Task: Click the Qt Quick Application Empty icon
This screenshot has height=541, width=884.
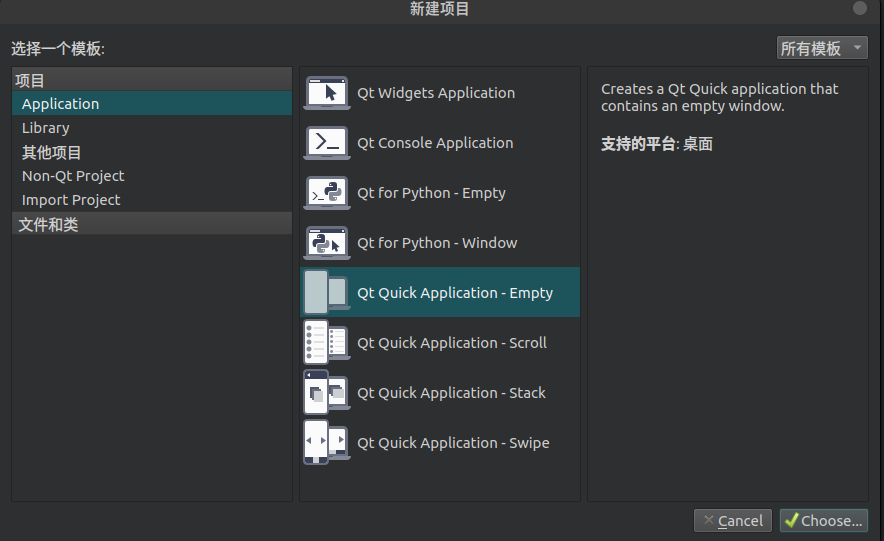Action: [327, 292]
